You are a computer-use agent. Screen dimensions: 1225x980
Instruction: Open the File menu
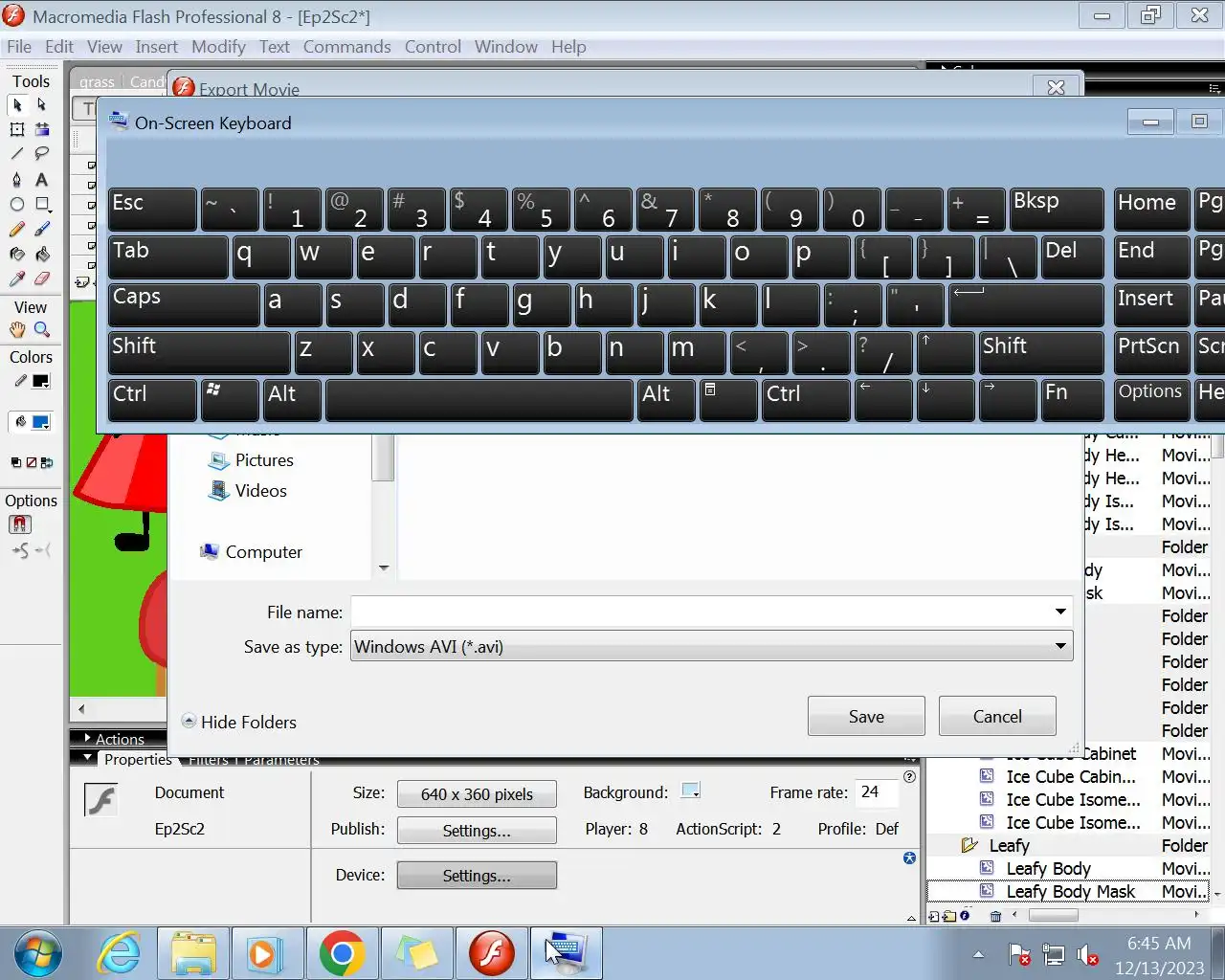pos(19,47)
